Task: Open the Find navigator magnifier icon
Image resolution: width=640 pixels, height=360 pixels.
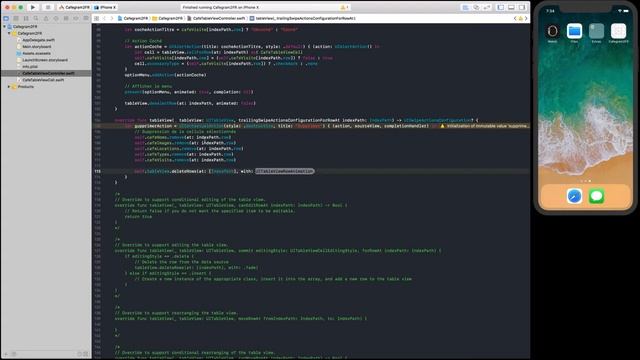Action: [36, 18]
